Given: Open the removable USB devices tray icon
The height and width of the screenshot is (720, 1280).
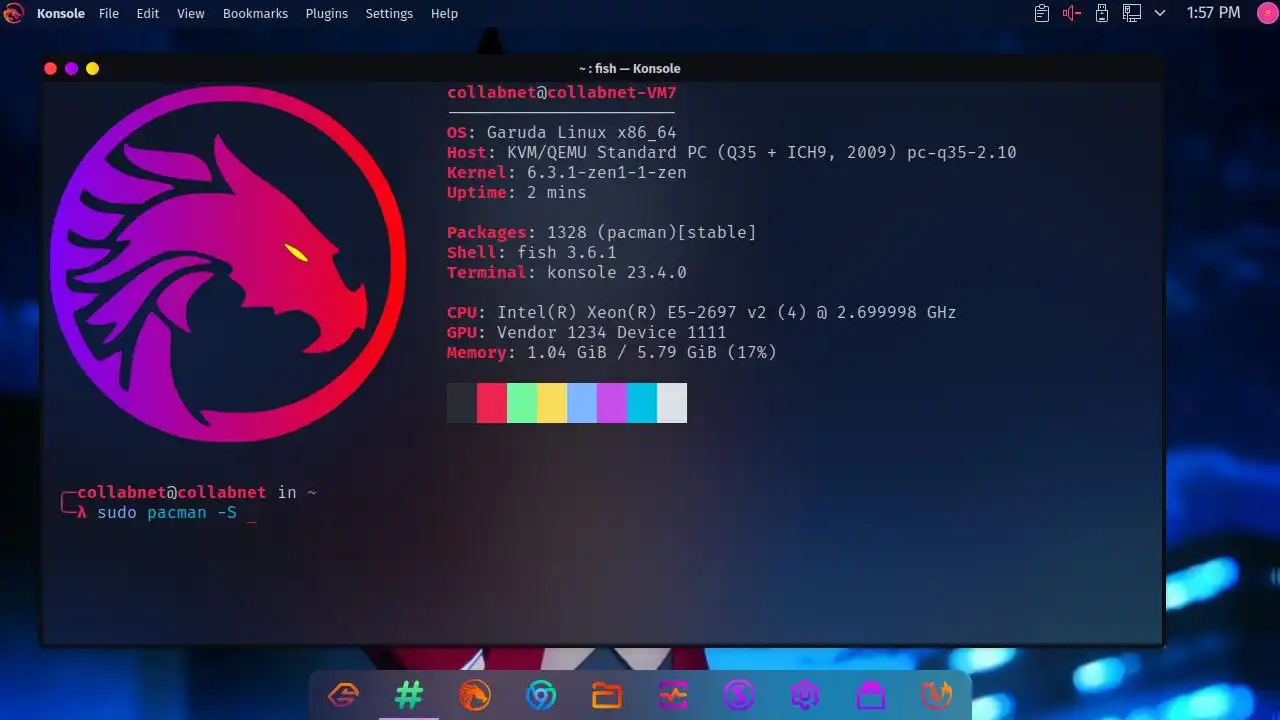Looking at the screenshot, I should (1102, 13).
